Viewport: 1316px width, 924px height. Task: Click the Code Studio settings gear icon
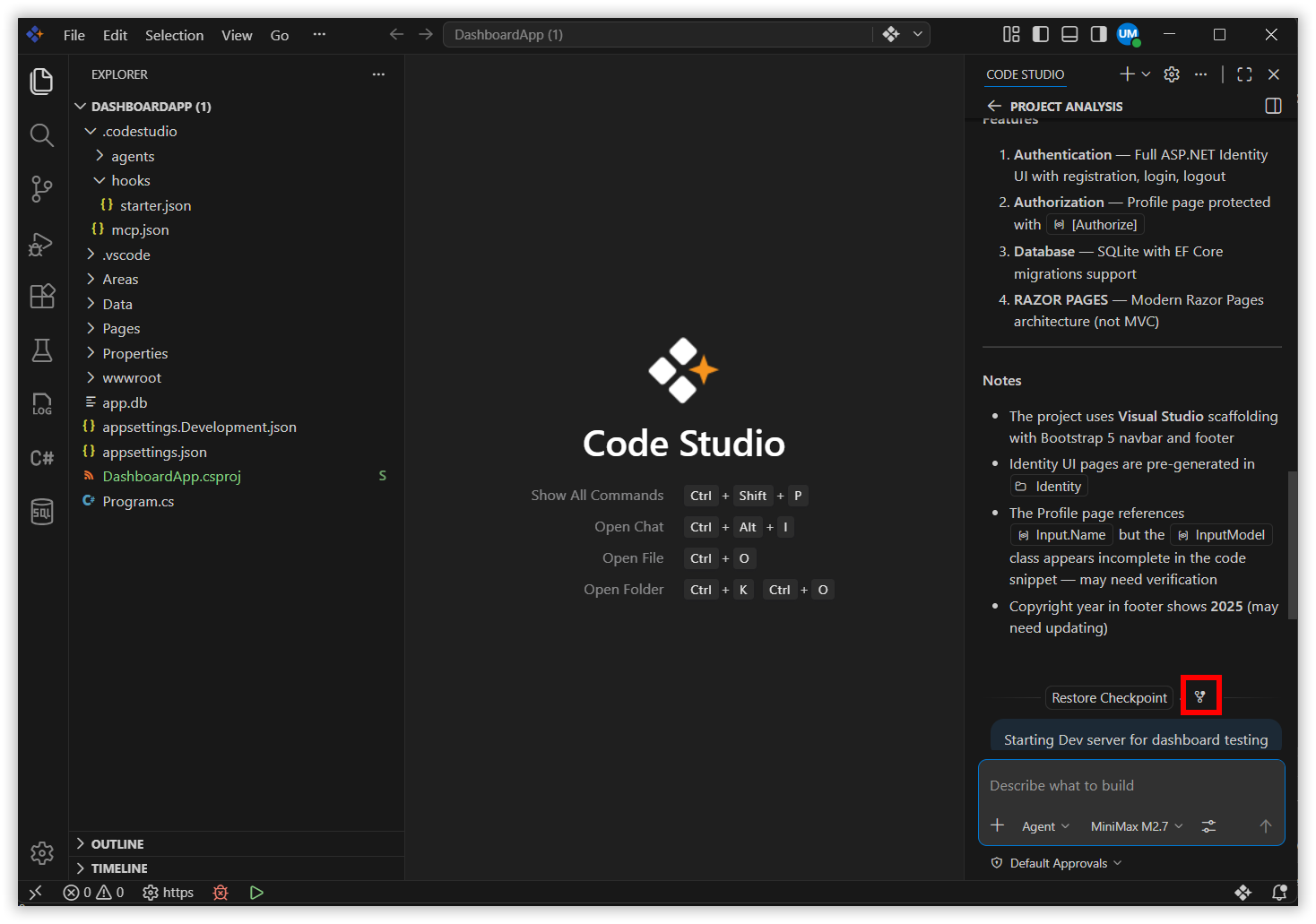point(1172,74)
